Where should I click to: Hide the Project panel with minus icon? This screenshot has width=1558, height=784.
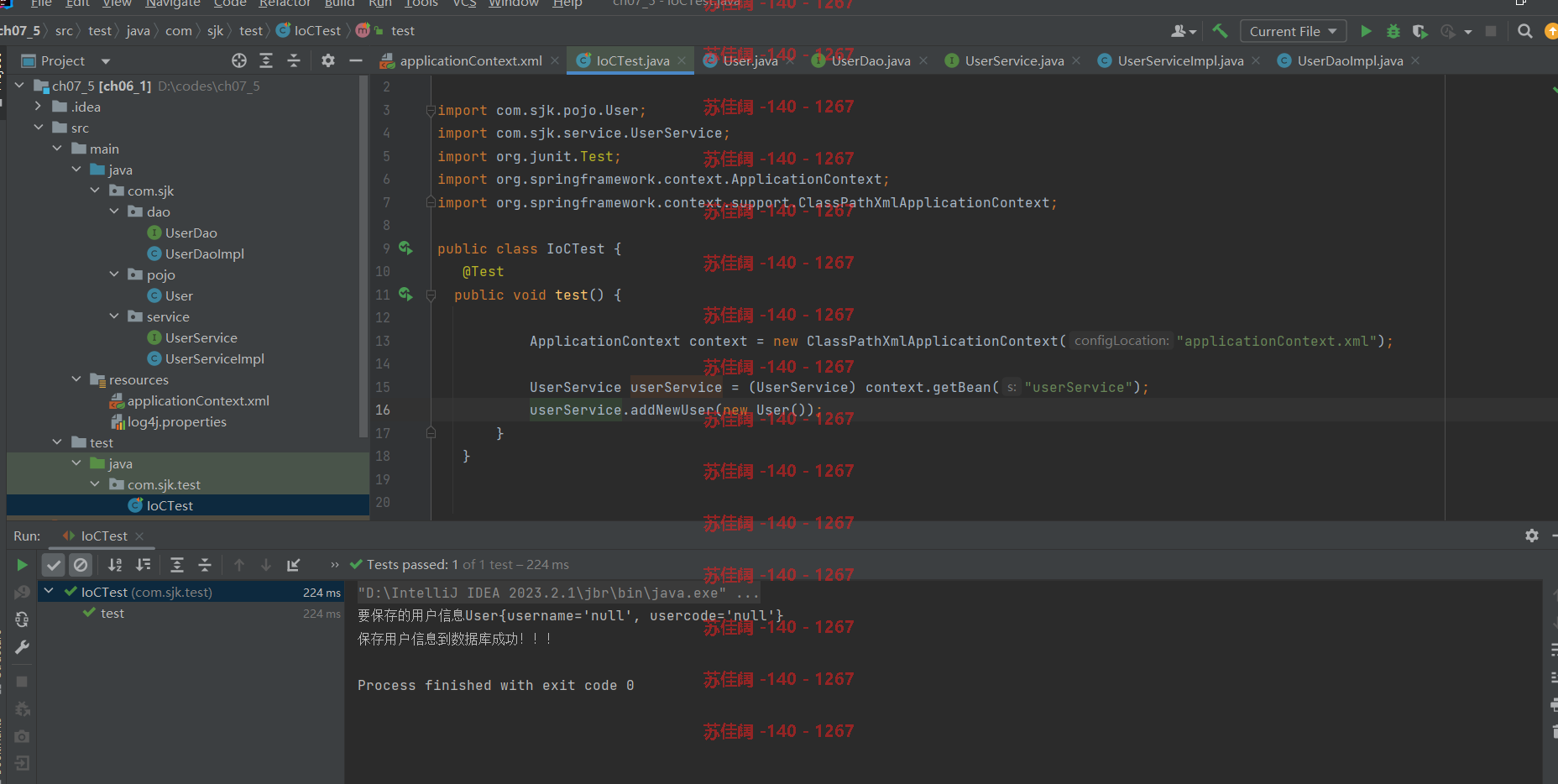(356, 60)
